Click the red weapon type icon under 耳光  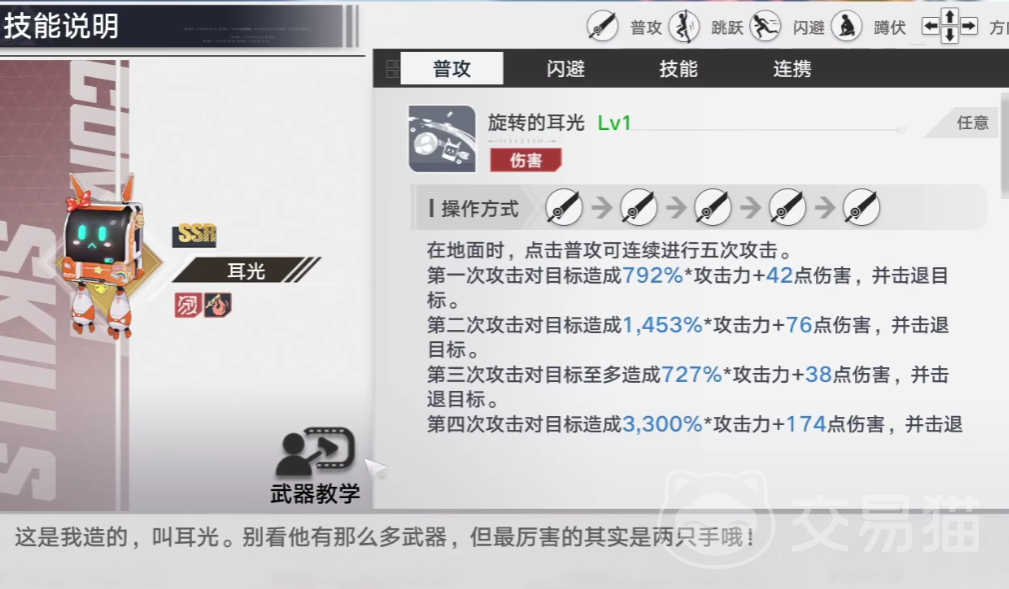click(x=188, y=304)
